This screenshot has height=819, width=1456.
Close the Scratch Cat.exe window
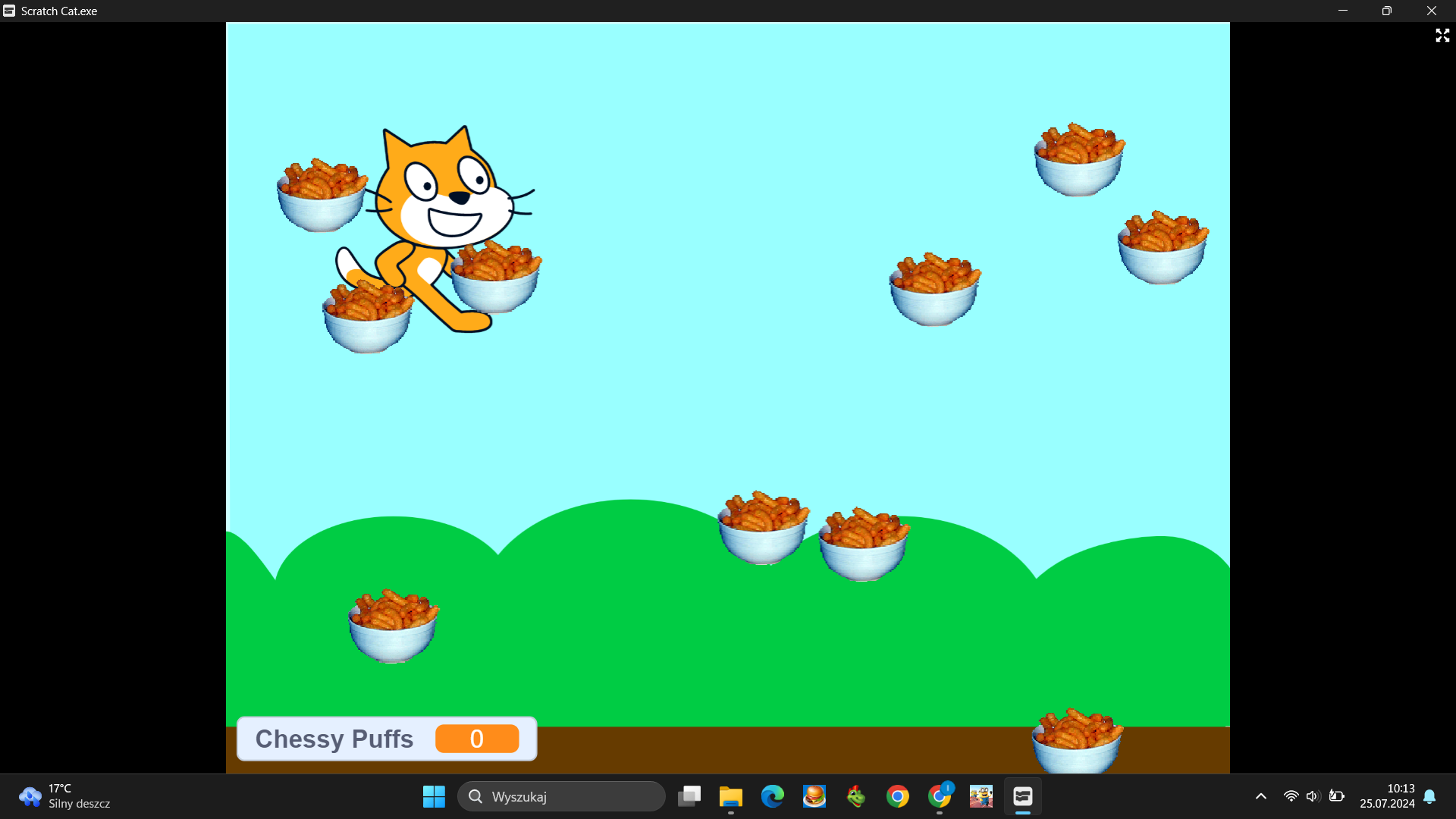(x=1432, y=11)
